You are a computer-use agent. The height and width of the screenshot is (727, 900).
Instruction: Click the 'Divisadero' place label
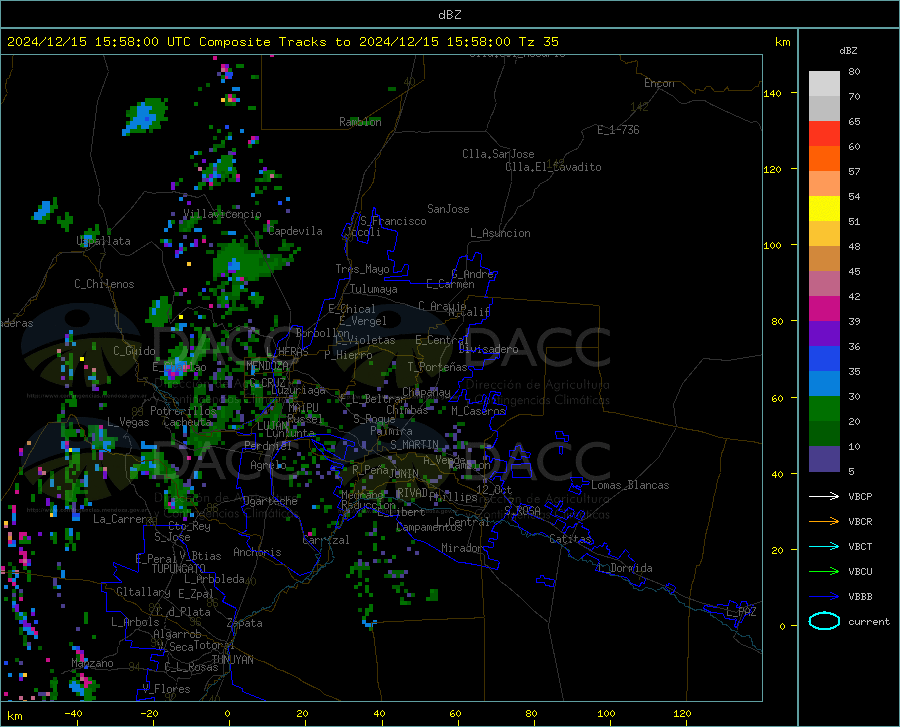(488, 349)
